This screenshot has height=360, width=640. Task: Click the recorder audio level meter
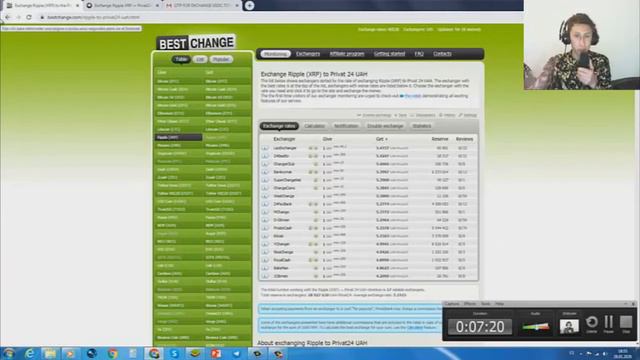[x=536, y=327]
